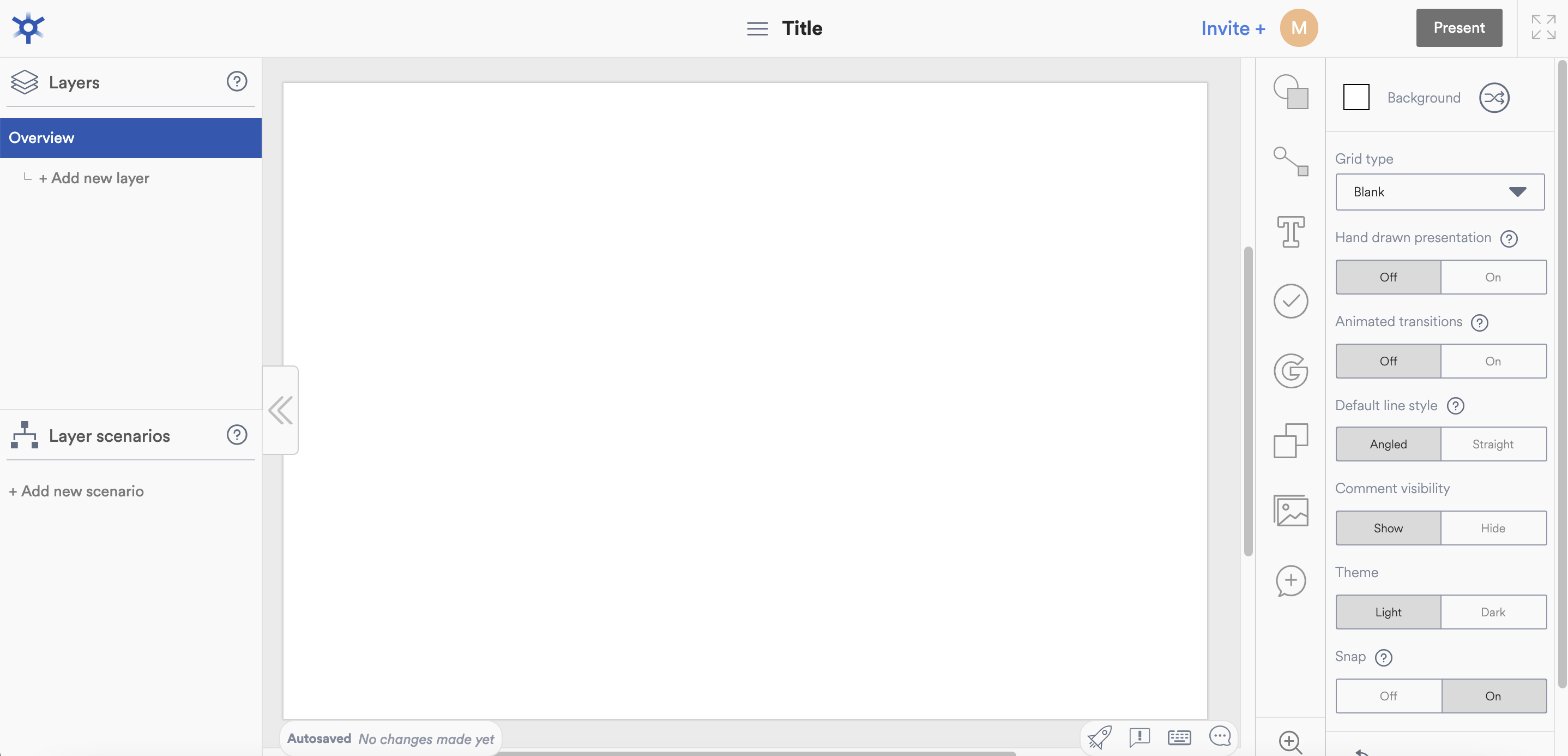Click the rocket icon in the bottom bar
1568x756 pixels.
[1099, 737]
